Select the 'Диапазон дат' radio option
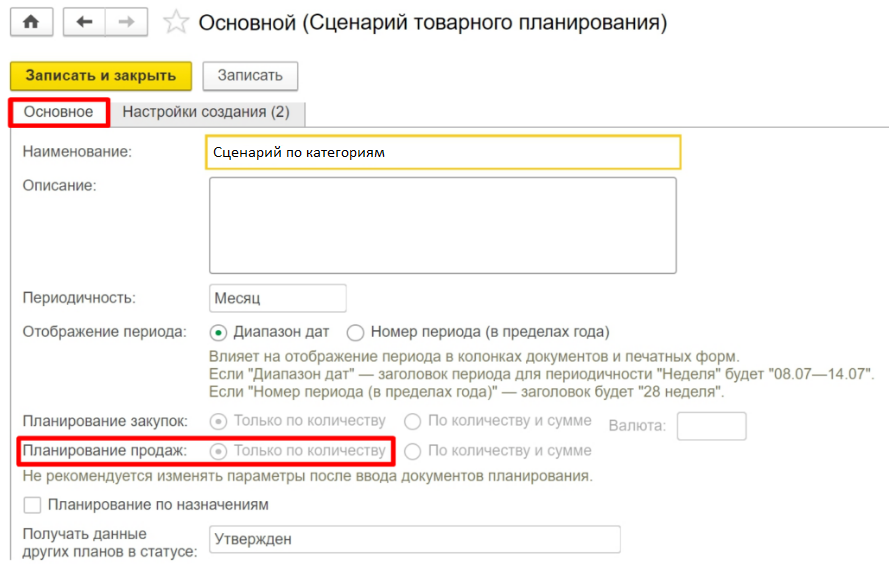890x564 pixels. pyautogui.click(x=218, y=332)
